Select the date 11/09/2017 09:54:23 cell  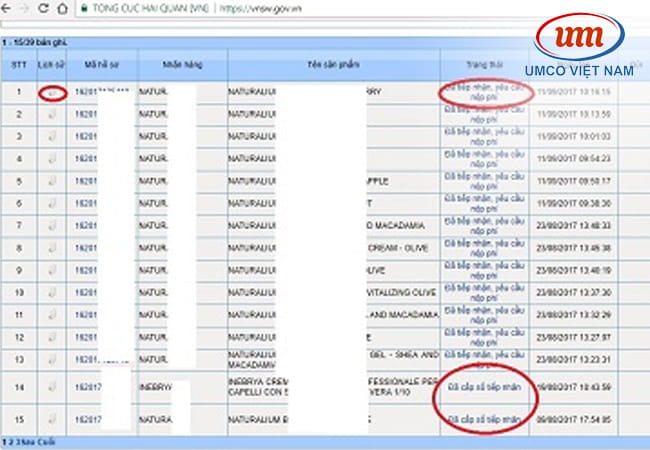(x=574, y=158)
